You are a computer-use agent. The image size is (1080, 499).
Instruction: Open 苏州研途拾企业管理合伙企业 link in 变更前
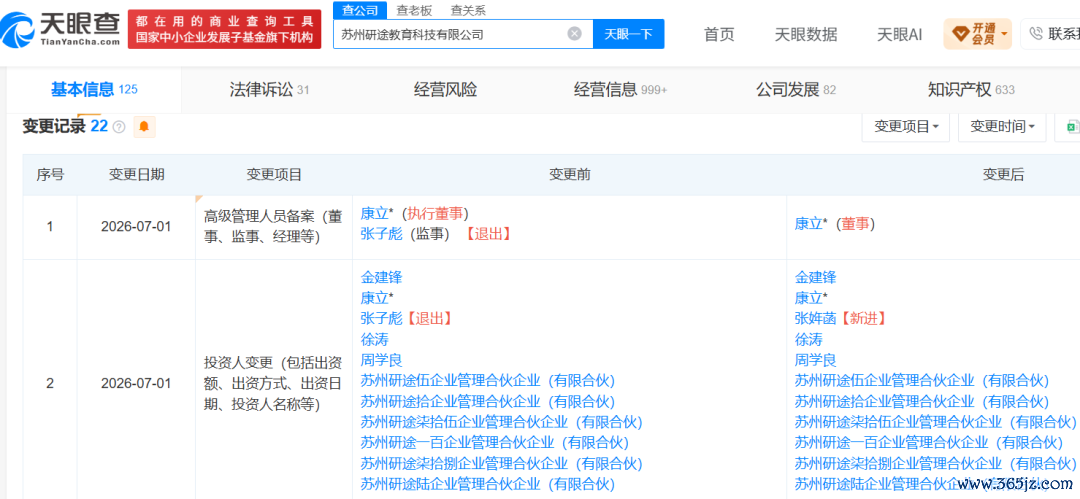click(487, 401)
